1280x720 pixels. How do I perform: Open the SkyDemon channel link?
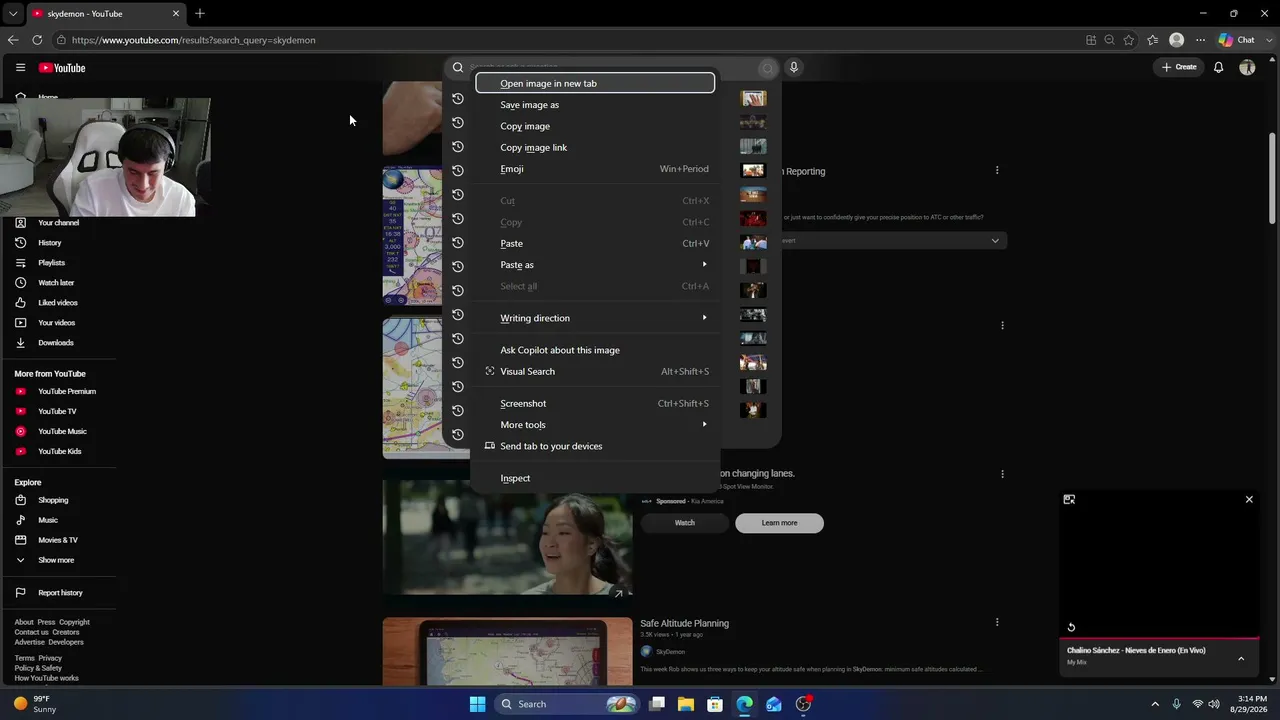pyautogui.click(x=670, y=652)
